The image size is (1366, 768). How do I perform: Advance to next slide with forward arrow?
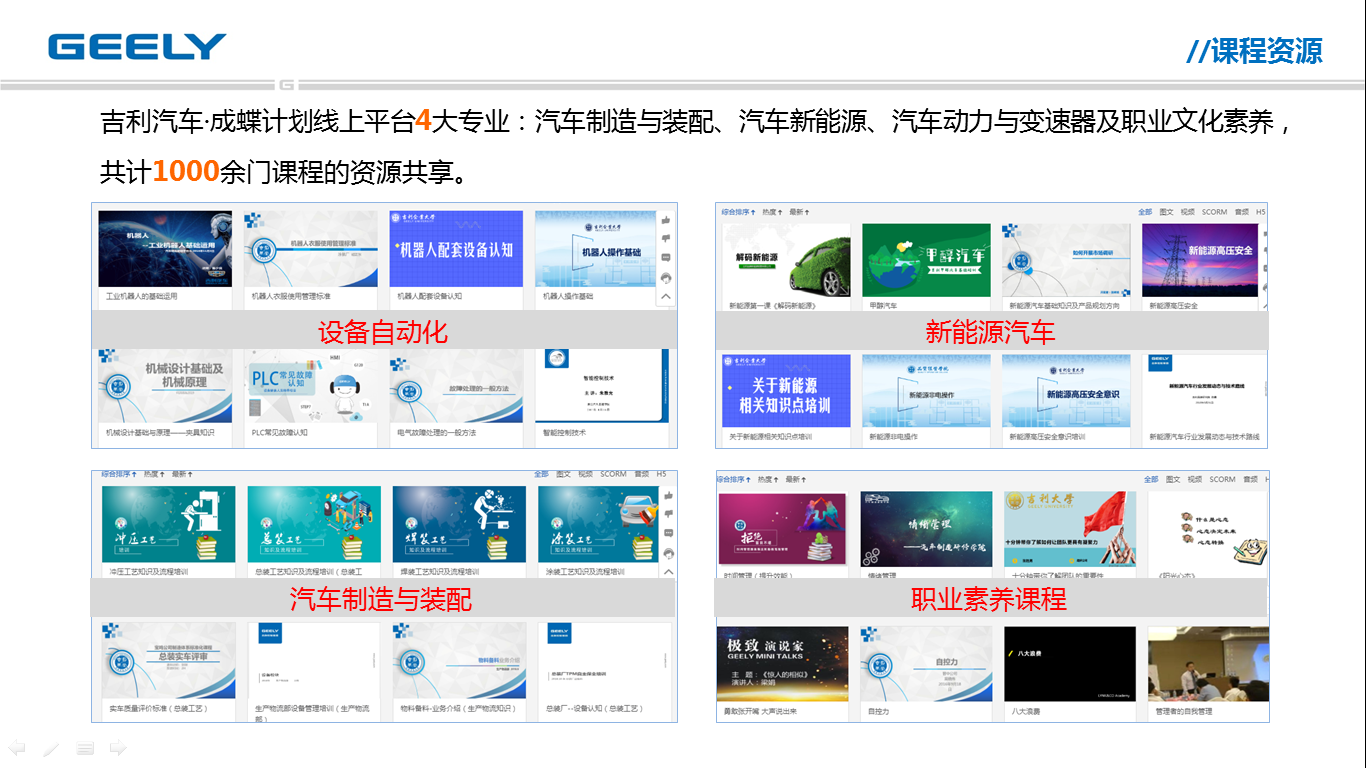118,747
